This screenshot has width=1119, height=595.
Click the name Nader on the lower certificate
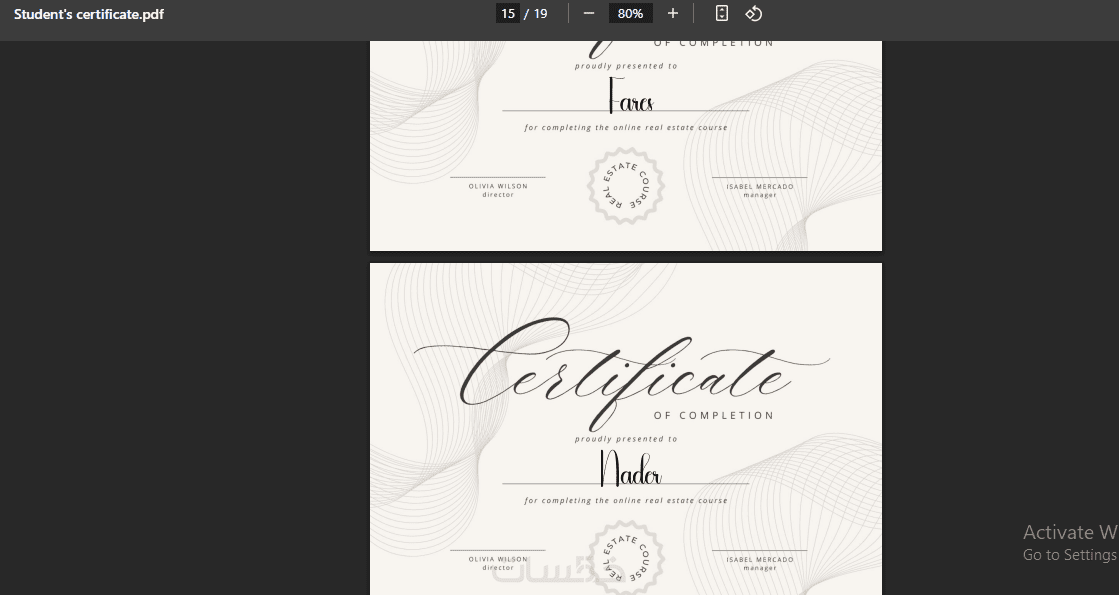pos(631,469)
